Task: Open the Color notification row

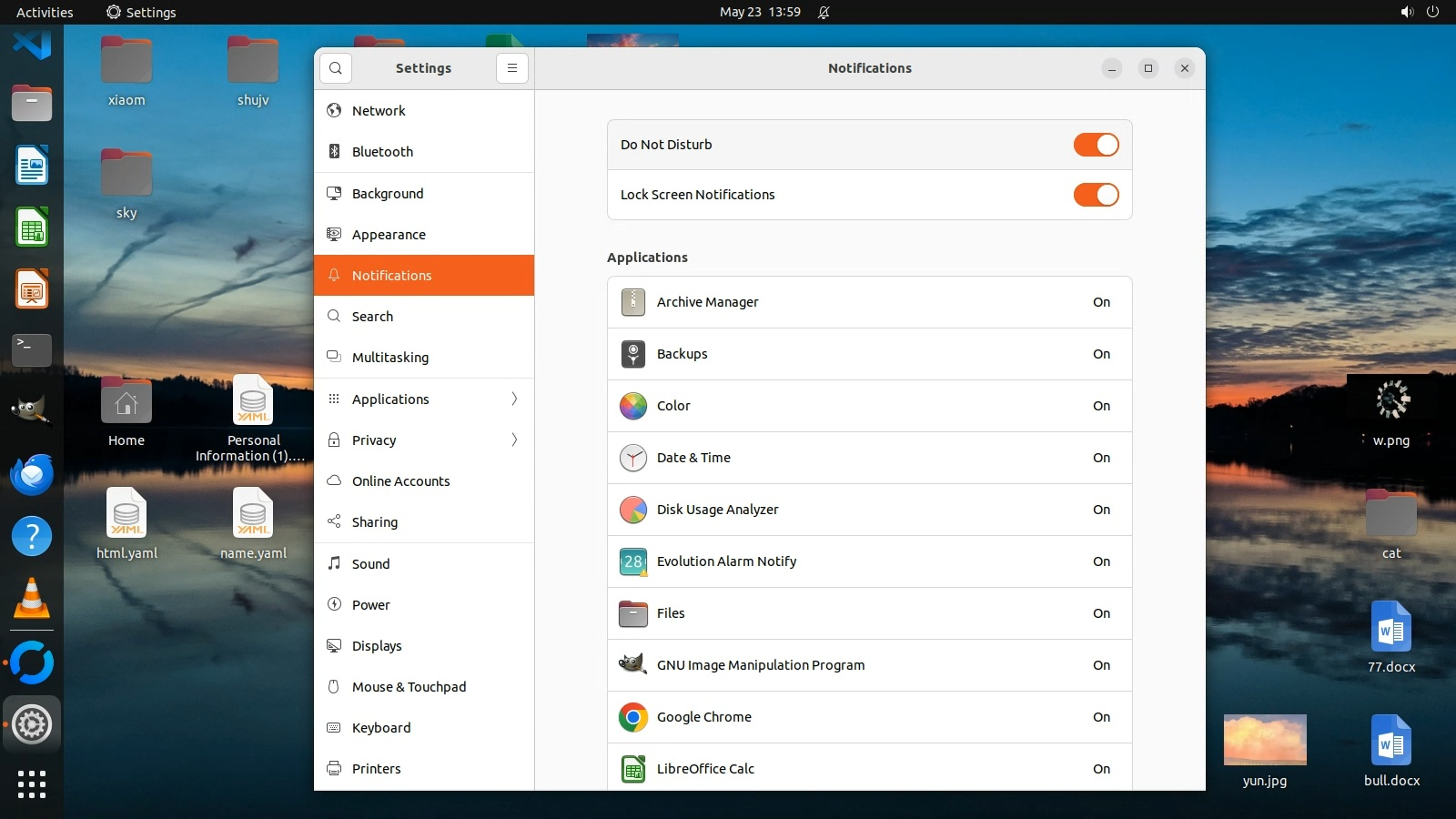Action: 869,406
